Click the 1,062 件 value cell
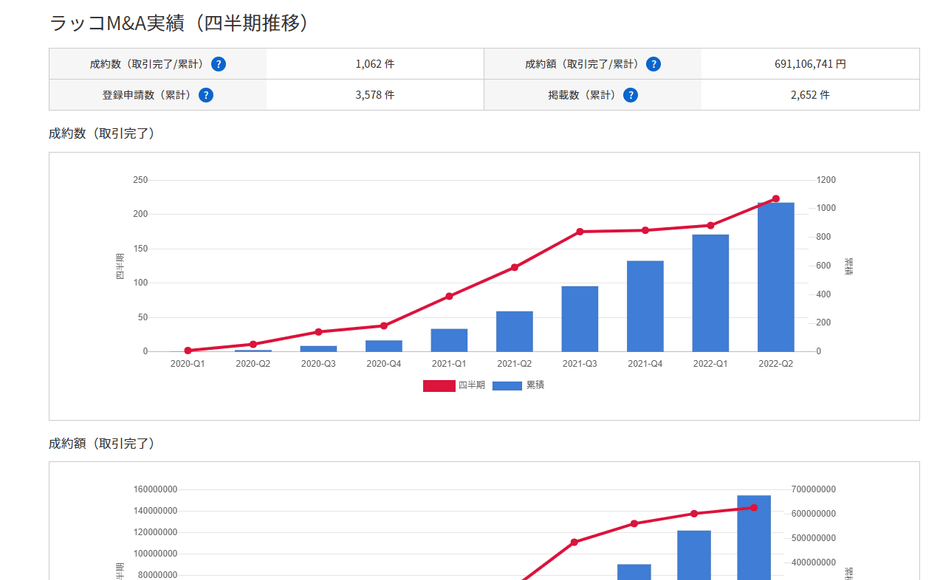This screenshot has width=940, height=580. (x=375, y=64)
